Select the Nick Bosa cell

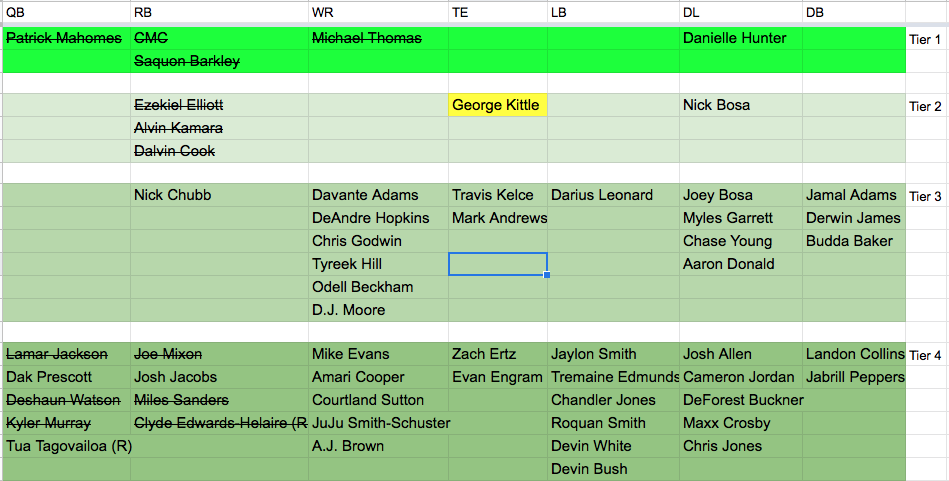click(x=741, y=105)
